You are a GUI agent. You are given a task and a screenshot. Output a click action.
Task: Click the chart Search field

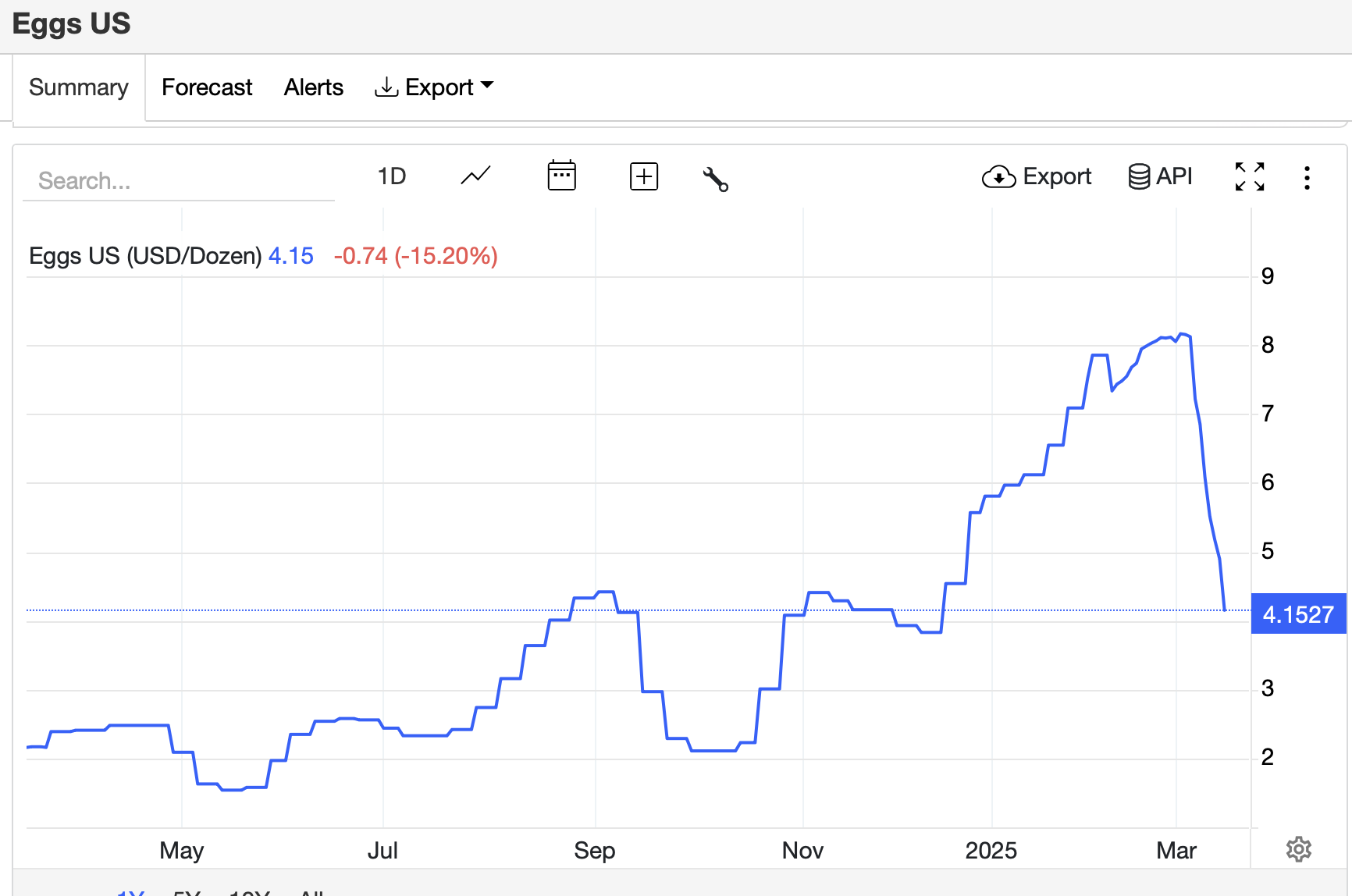point(178,181)
